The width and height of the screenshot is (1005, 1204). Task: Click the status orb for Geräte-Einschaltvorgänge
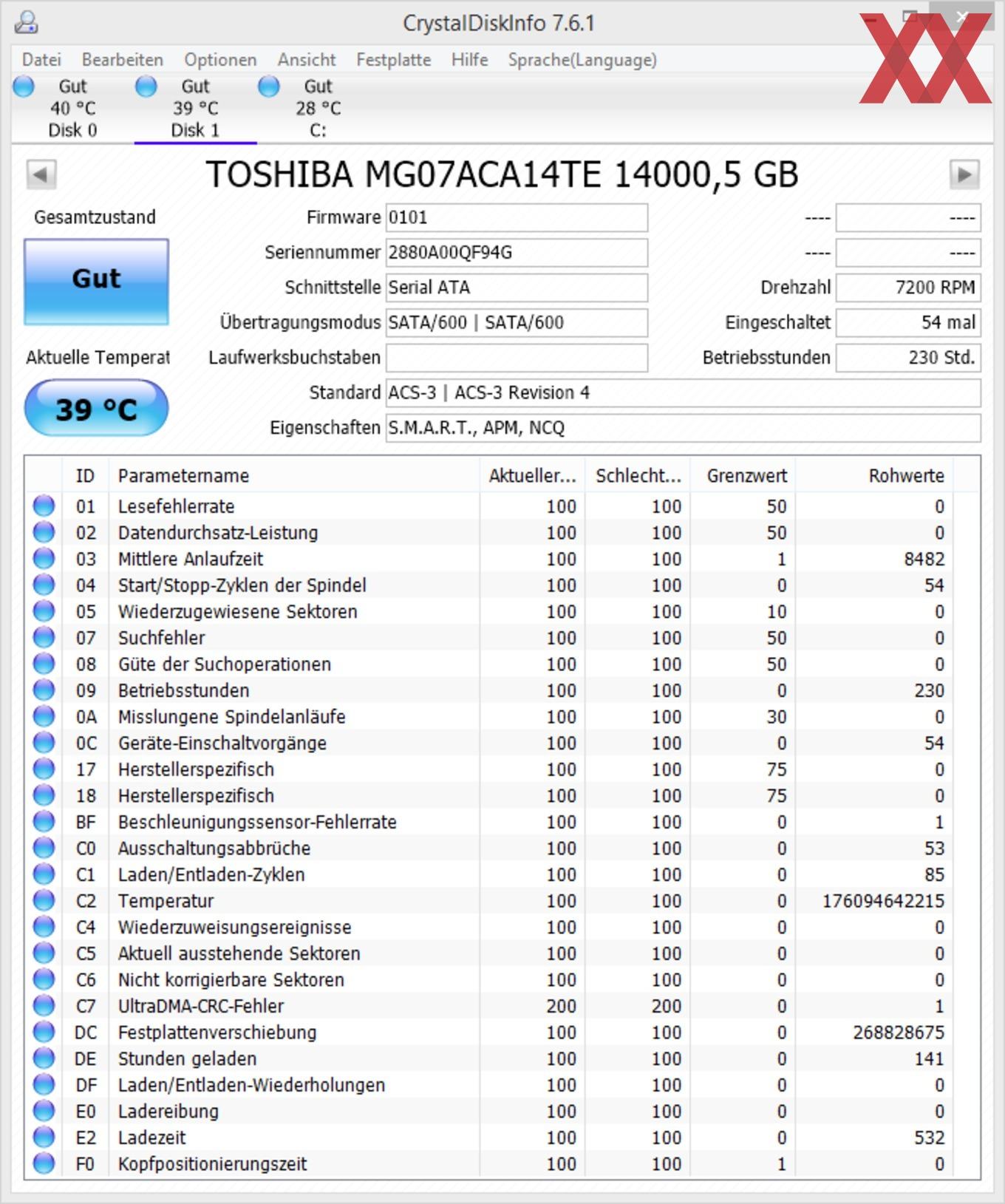click(x=44, y=743)
